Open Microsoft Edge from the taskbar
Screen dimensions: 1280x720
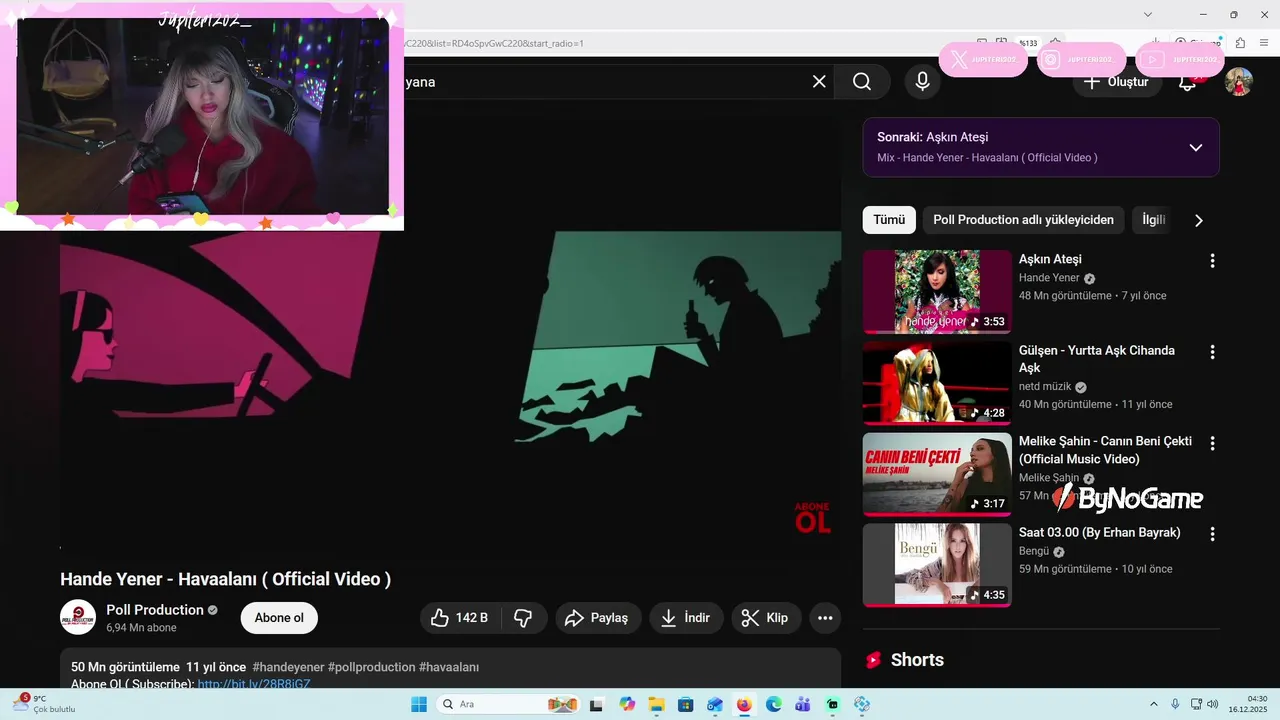pyautogui.click(x=774, y=704)
